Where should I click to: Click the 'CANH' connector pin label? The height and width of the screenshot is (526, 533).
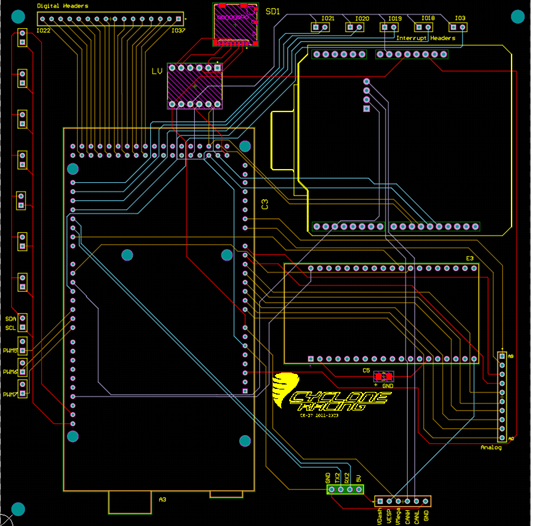click(x=408, y=515)
